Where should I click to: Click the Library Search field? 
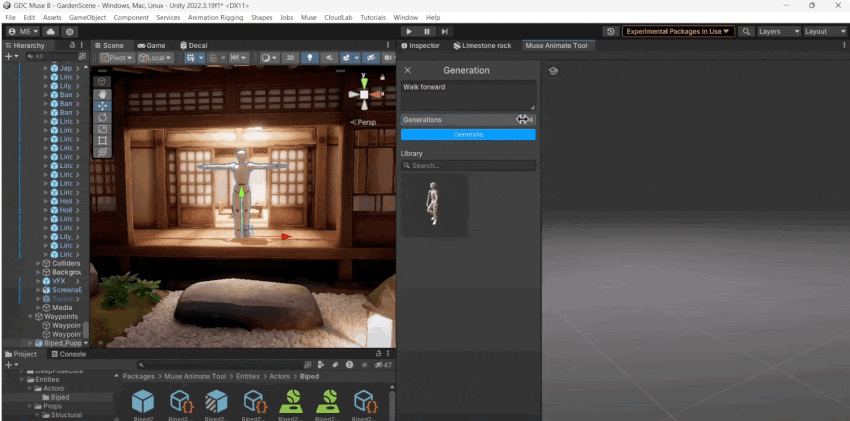468,165
